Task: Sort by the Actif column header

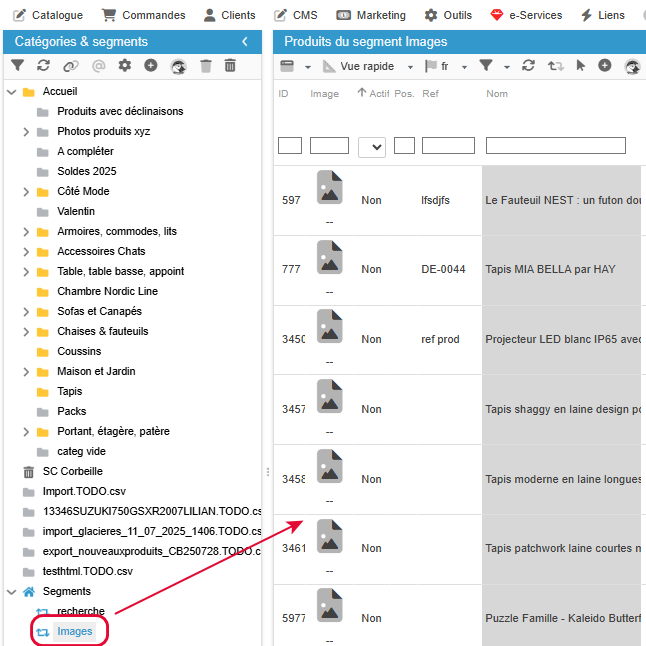Action: click(373, 94)
